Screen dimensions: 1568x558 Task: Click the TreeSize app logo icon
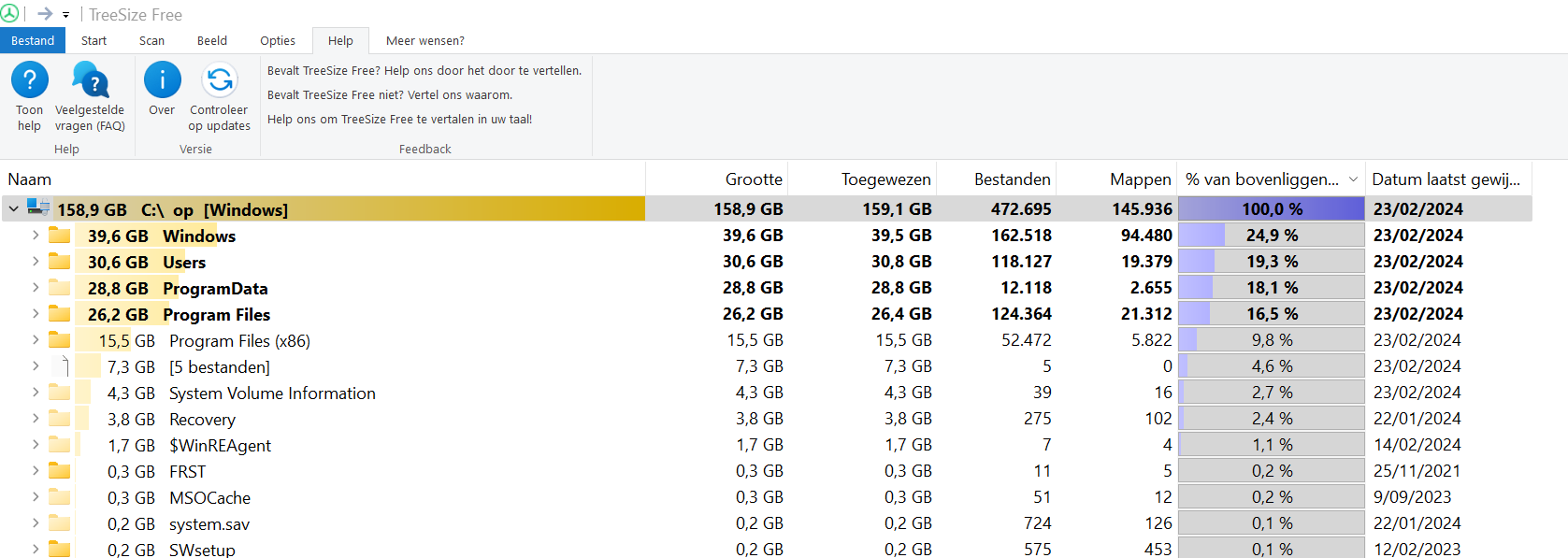pos(9,14)
